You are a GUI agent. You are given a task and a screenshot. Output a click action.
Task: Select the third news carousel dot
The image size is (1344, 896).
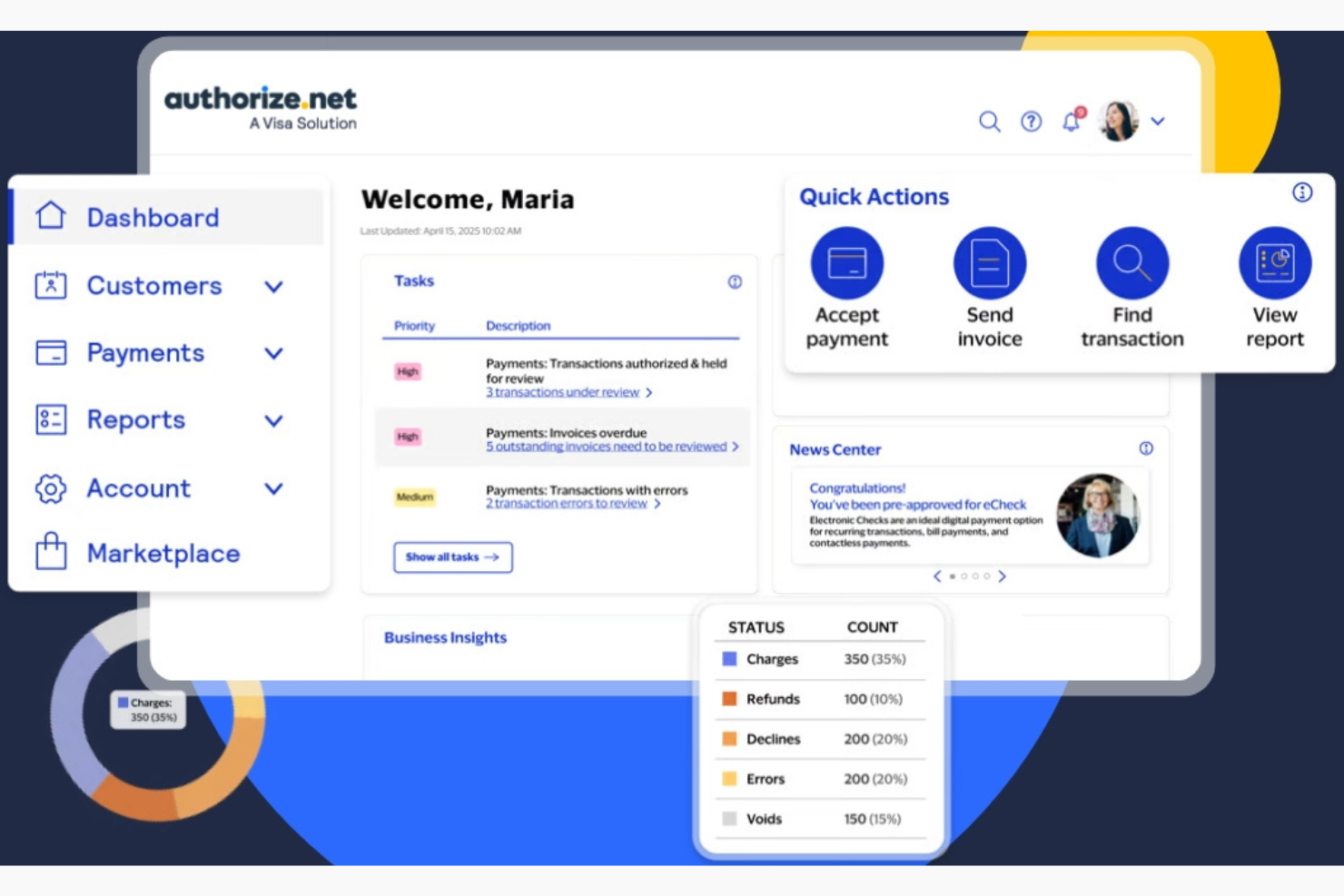[x=975, y=576]
